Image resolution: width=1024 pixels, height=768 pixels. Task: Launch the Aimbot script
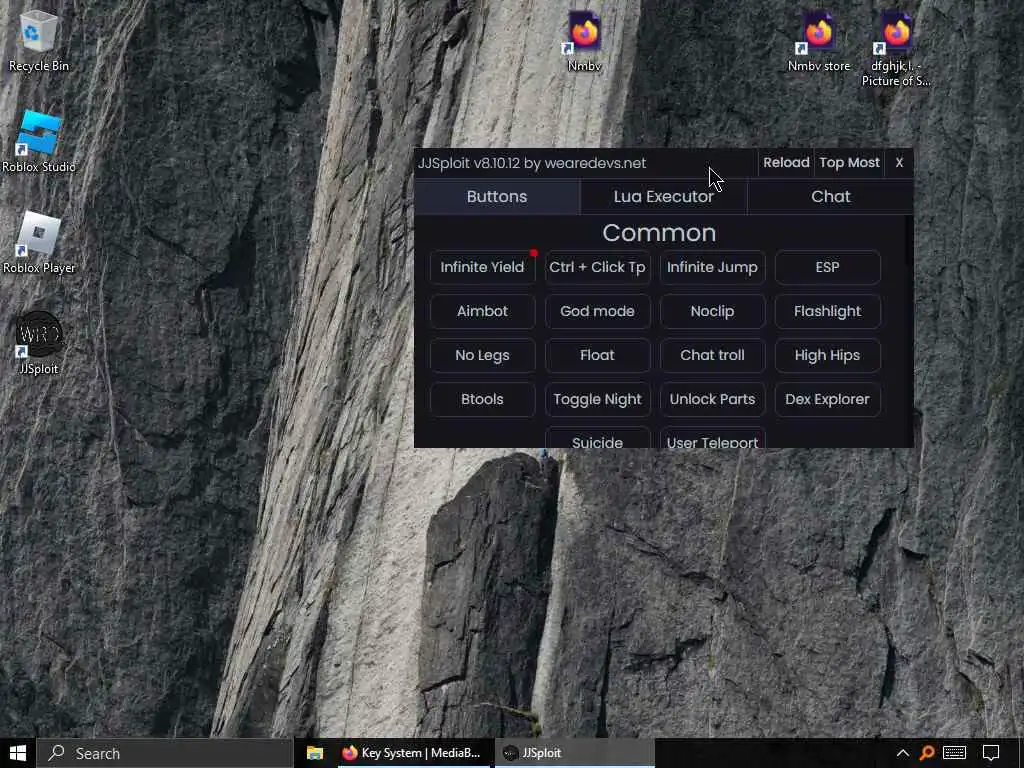[x=482, y=311]
